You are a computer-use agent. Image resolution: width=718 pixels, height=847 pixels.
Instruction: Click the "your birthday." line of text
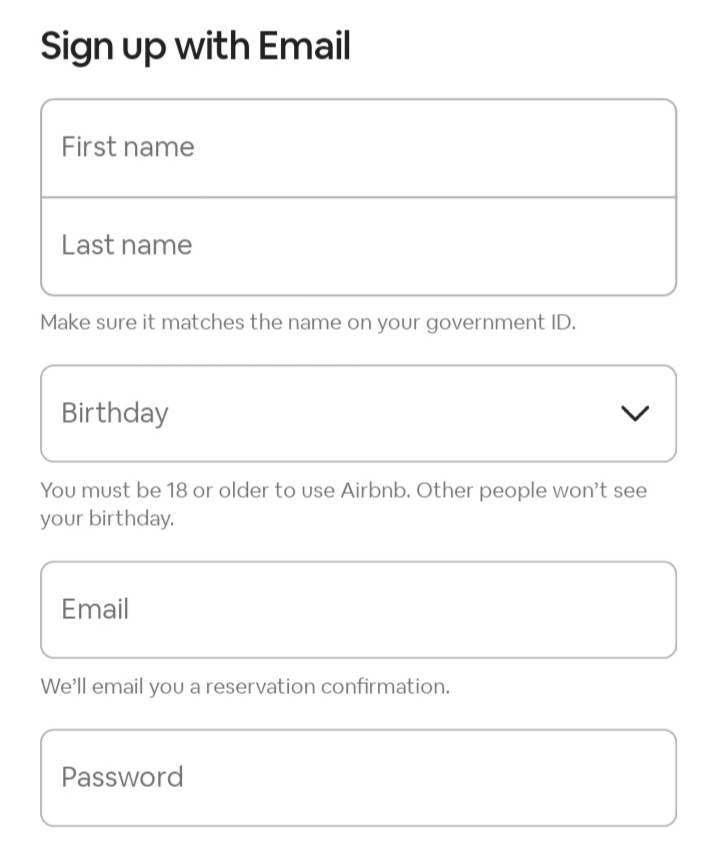(107, 519)
